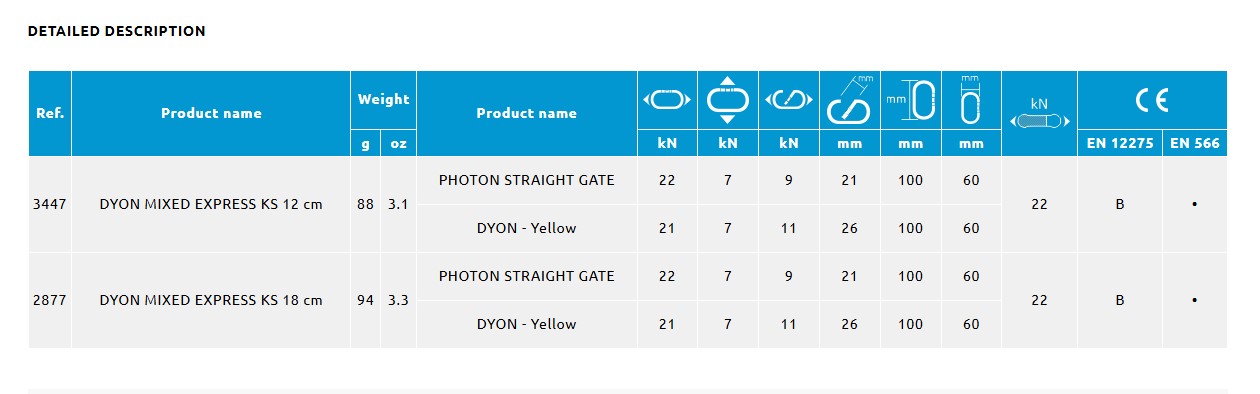Viewport: 1260px width, 394px height.
Task: Click the open gate strength carabiner icon
Action: click(x=789, y=100)
